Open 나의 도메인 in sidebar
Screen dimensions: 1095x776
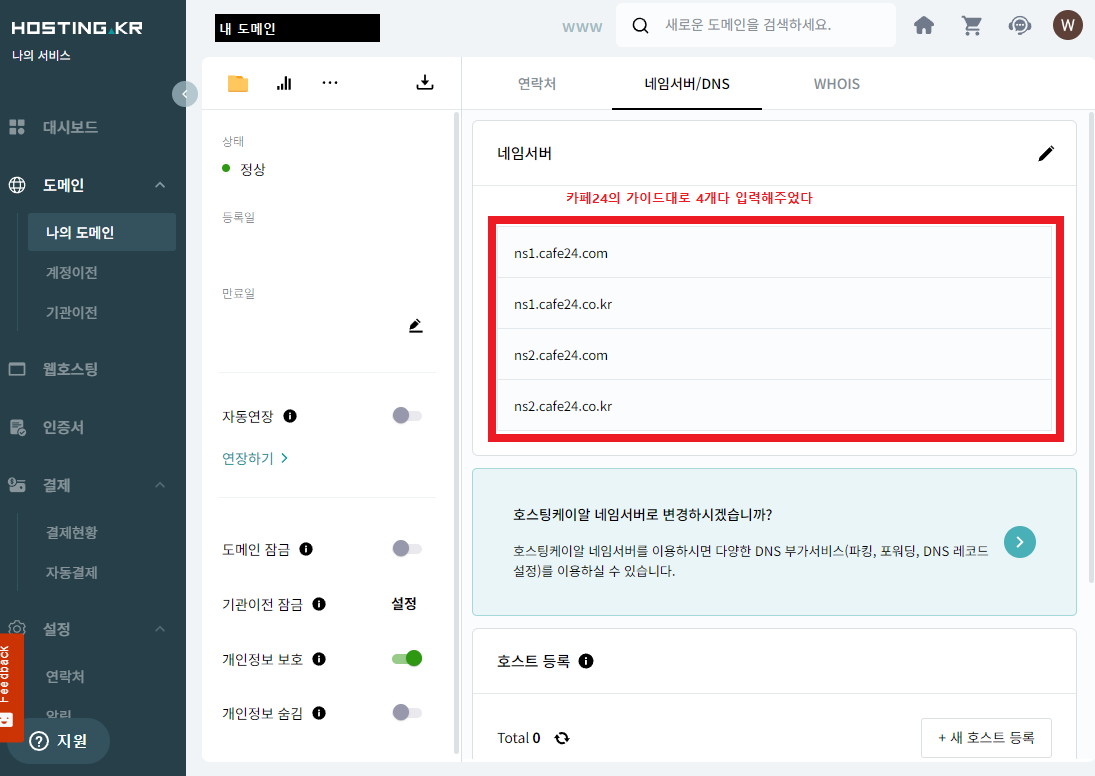point(102,232)
